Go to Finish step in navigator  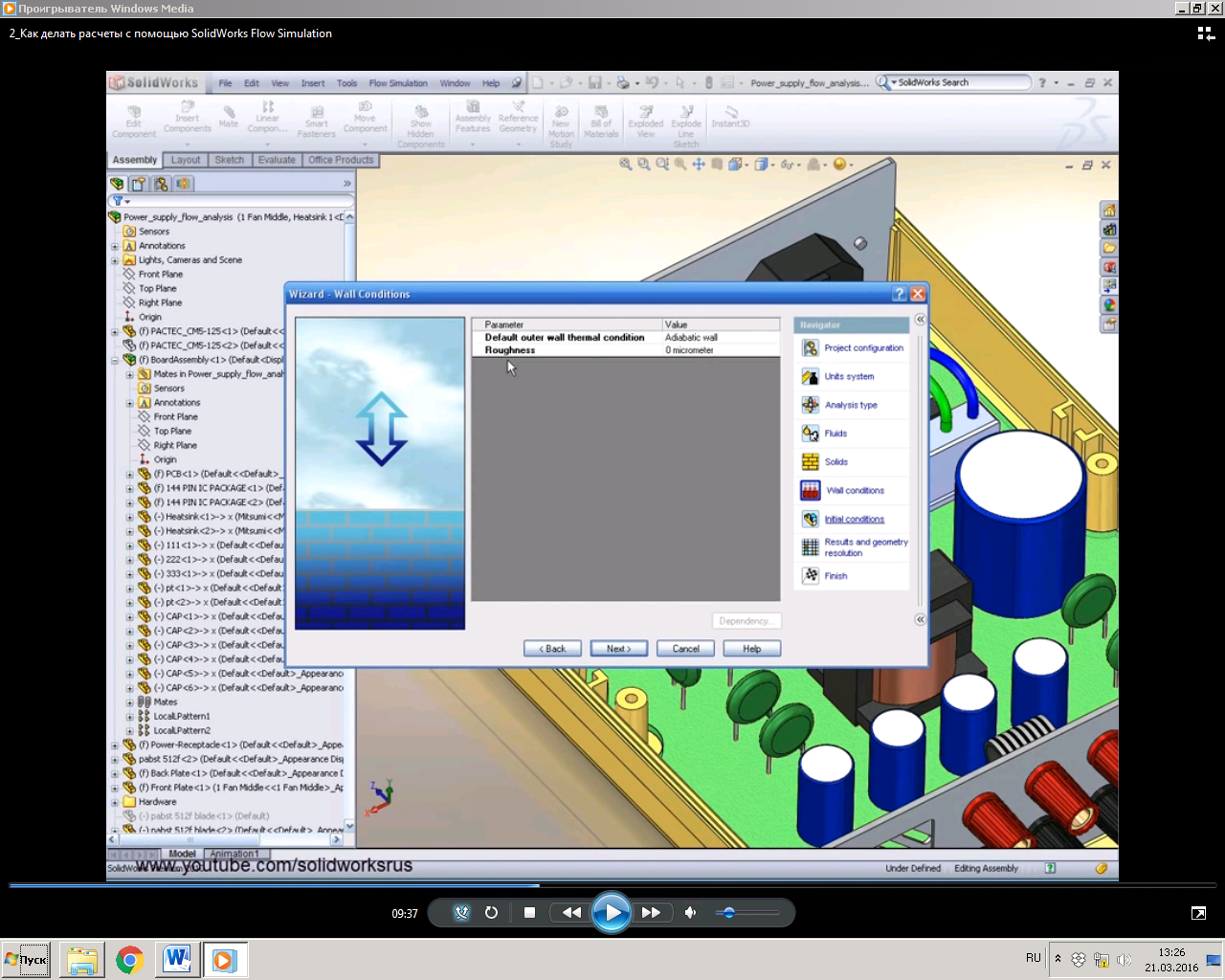[x=824, y=576]
